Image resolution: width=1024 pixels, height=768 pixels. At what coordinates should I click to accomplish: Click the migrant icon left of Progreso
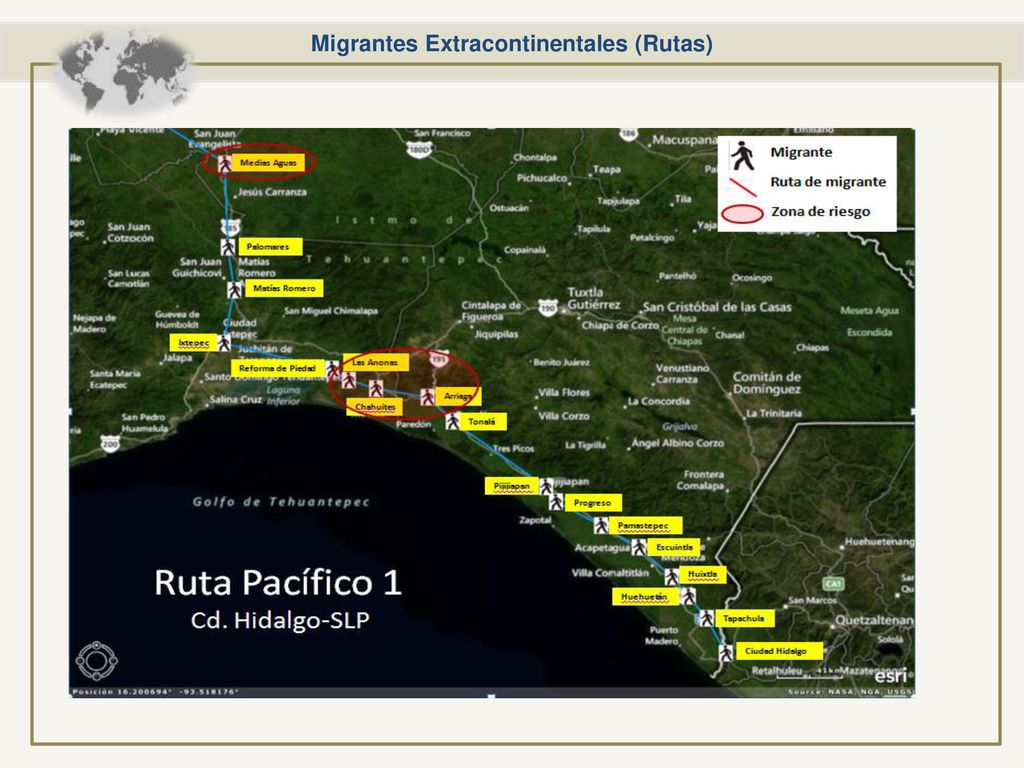tap(556, 502)
